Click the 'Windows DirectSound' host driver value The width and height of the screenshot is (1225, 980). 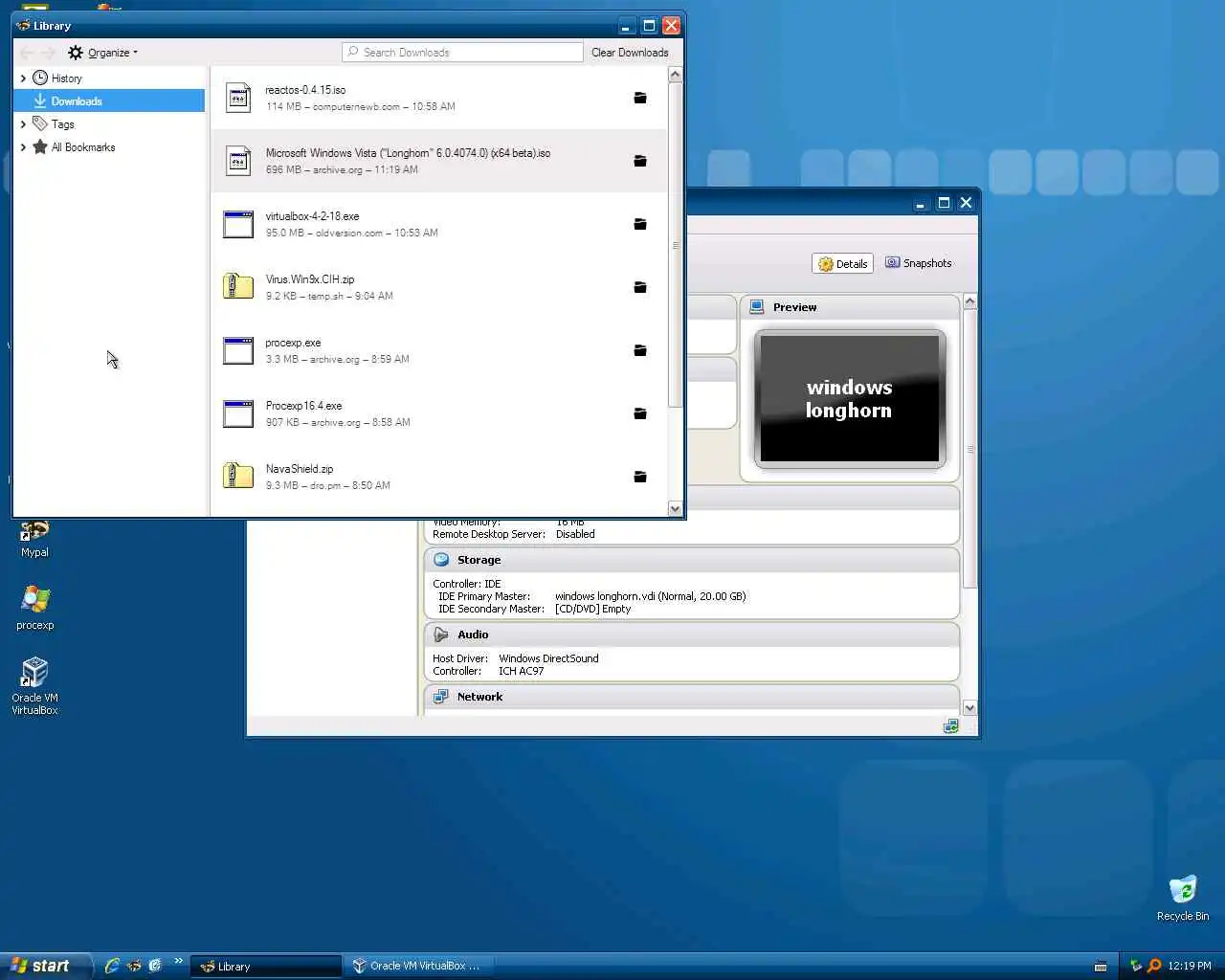click(x=548, y=658)
